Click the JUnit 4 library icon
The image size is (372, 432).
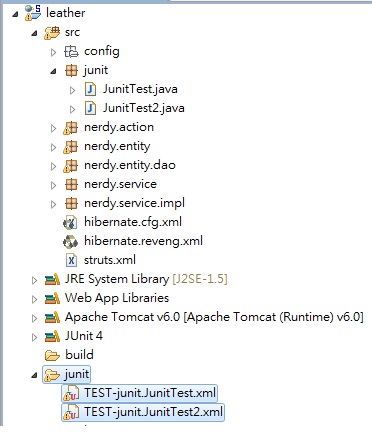tap(52, 336)
